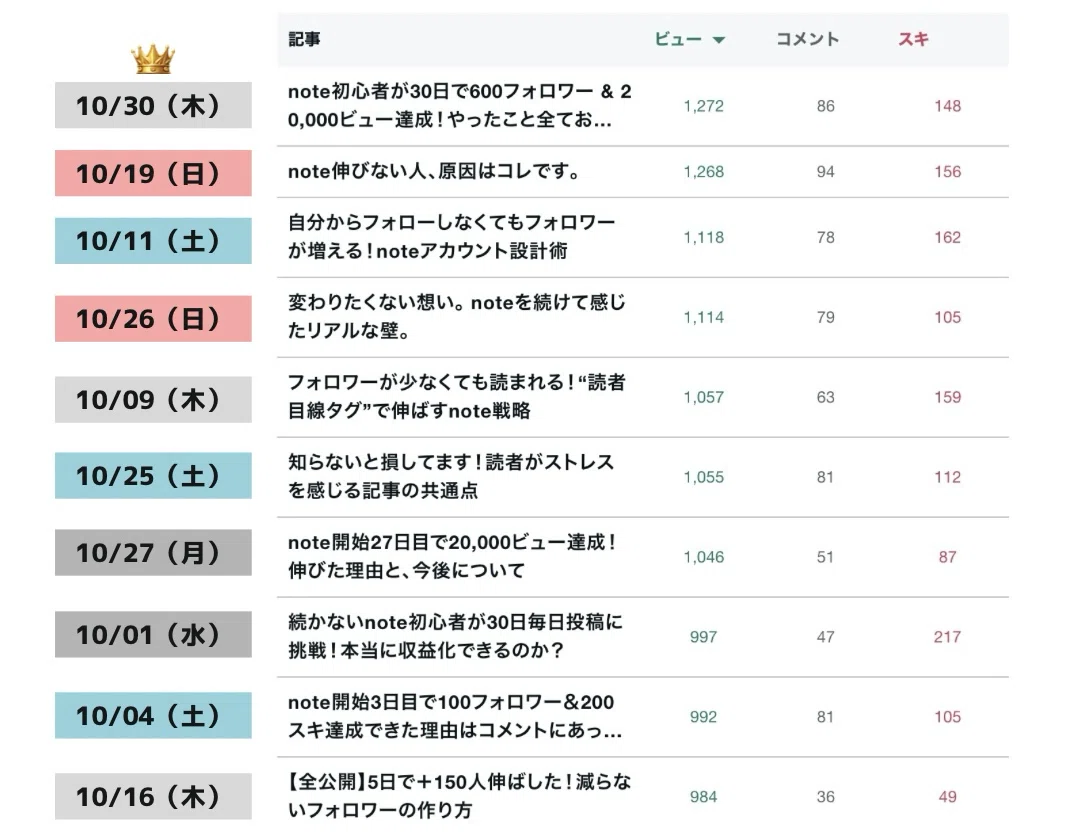
Task: Open article note開始3日目で100フォロワー
Action: pyautogui.click(x=455, y=716)
